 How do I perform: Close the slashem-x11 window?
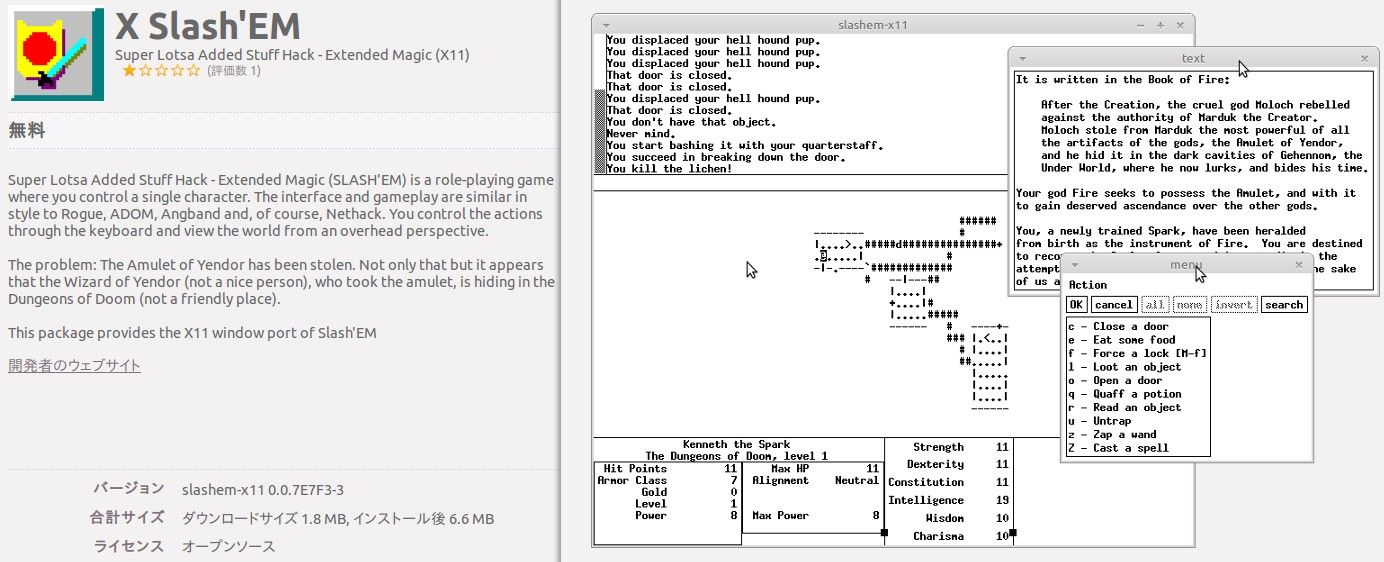[x=1180, y=25]
